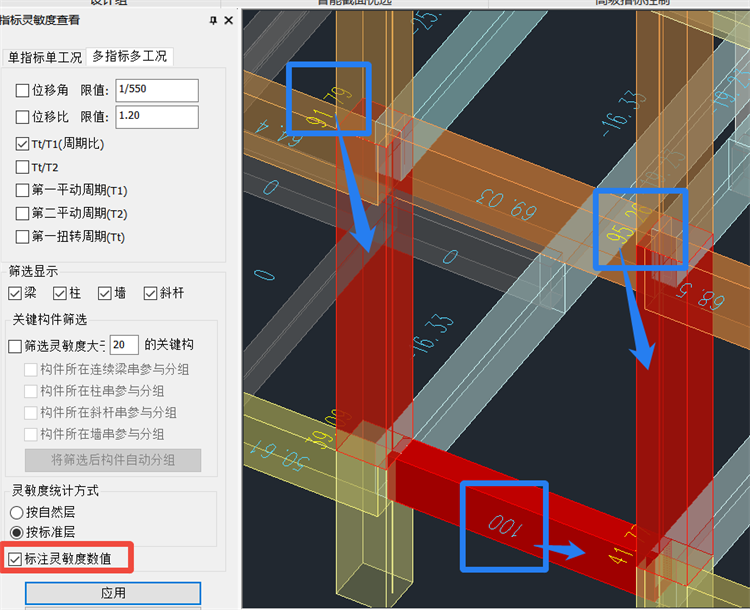This screenshot has height=610, width=750.
Task: Click the 位移角 limit value field
Action: tap(156, 91)
